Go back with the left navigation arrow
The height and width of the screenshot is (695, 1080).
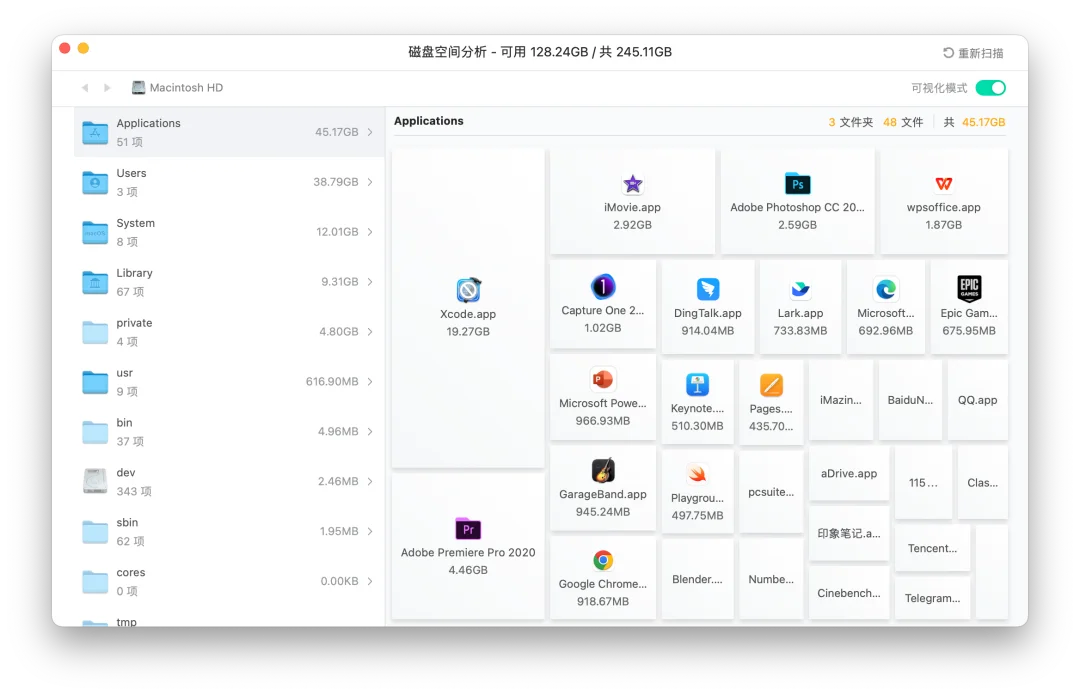[85, 87]
